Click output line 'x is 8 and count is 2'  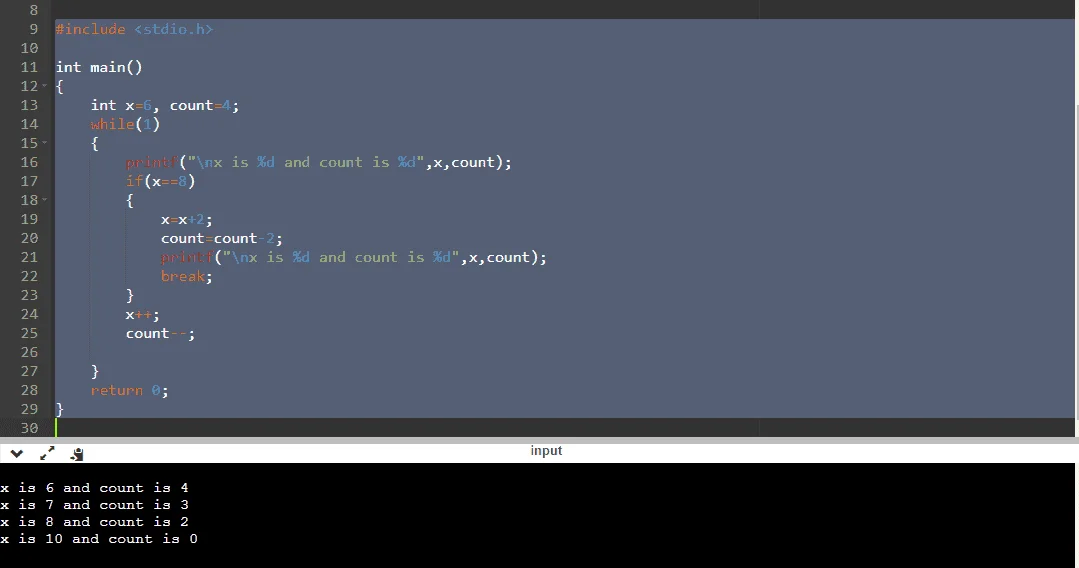94,522
